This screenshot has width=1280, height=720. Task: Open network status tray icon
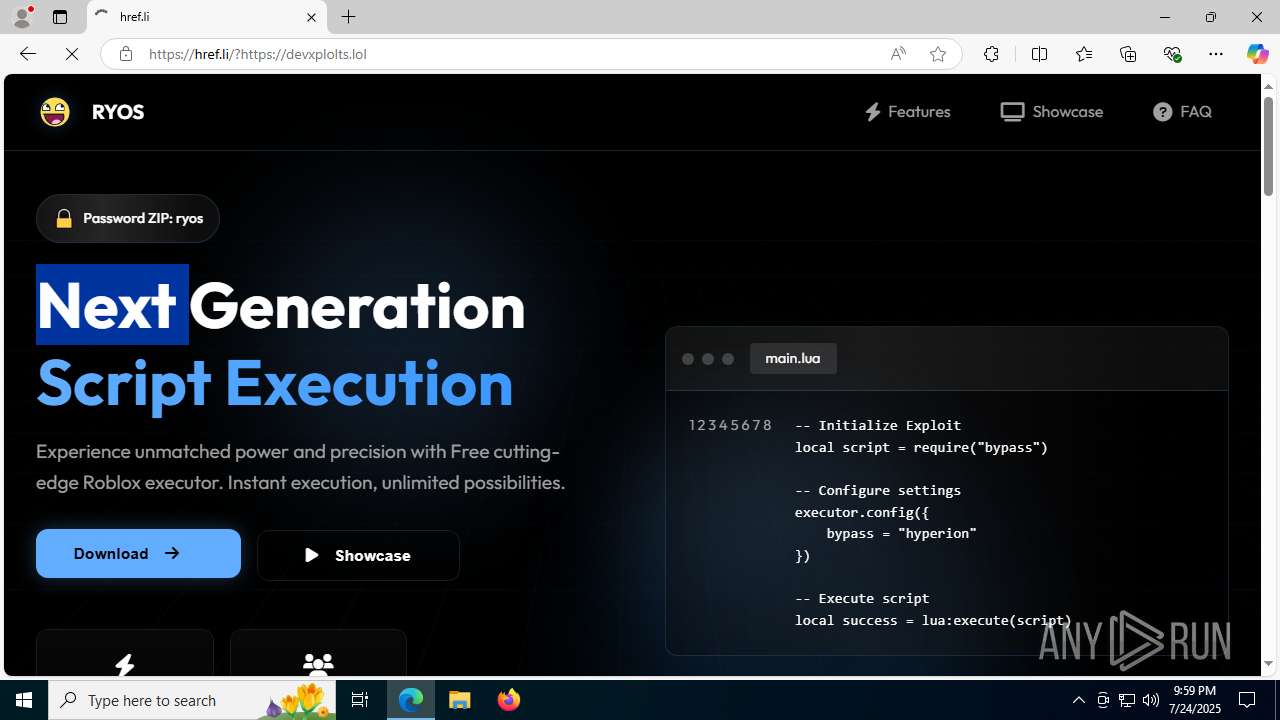[1127, 700]
